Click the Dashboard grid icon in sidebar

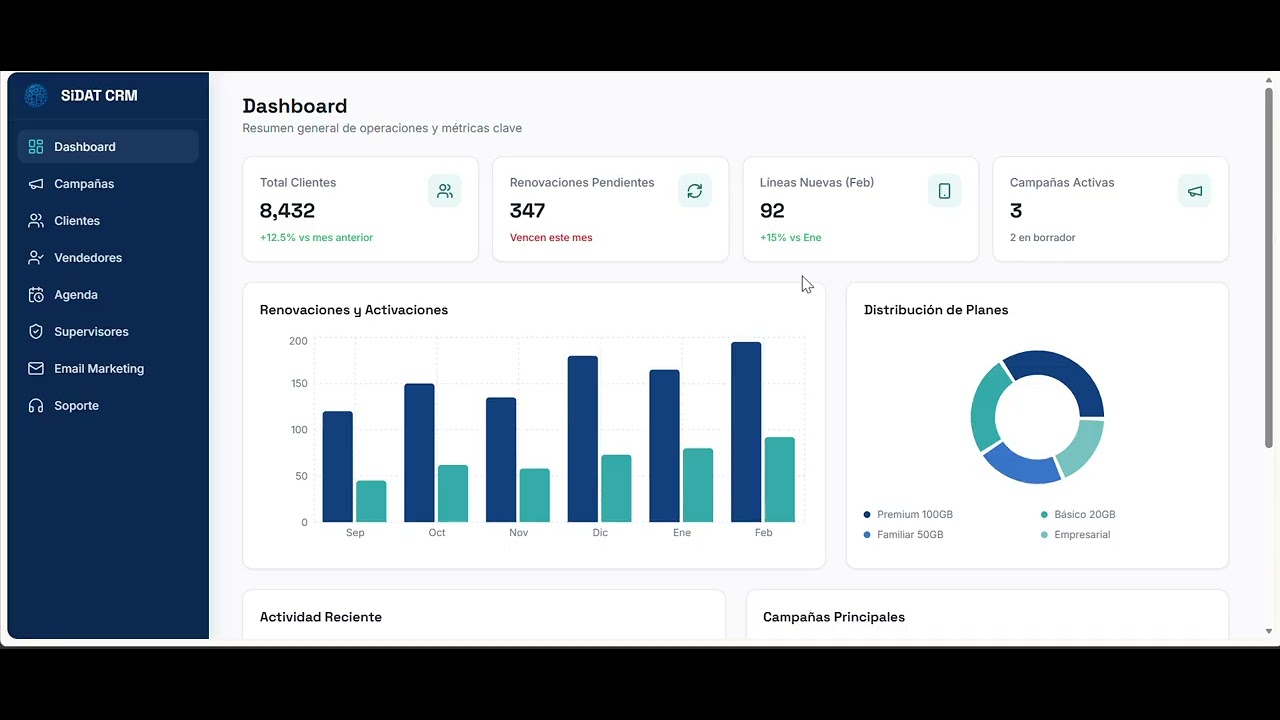coord(36,147)
